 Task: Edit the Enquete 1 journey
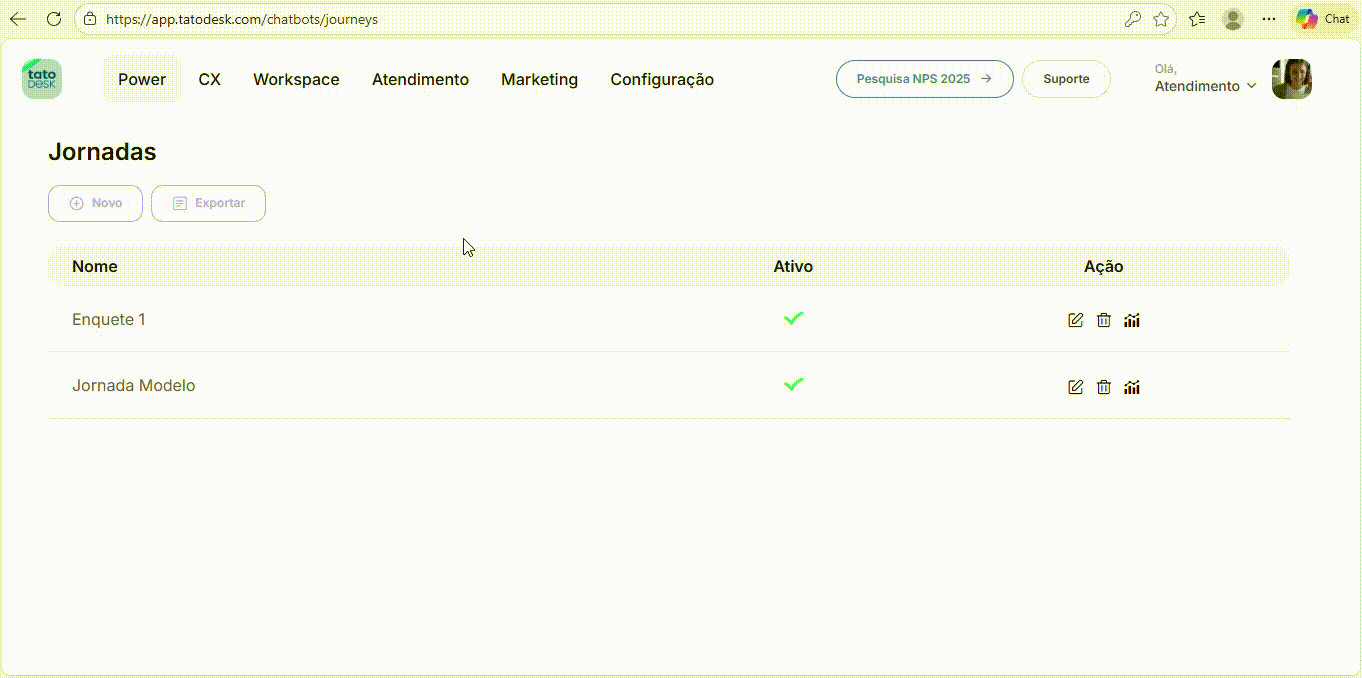(x=1075, y=320)
